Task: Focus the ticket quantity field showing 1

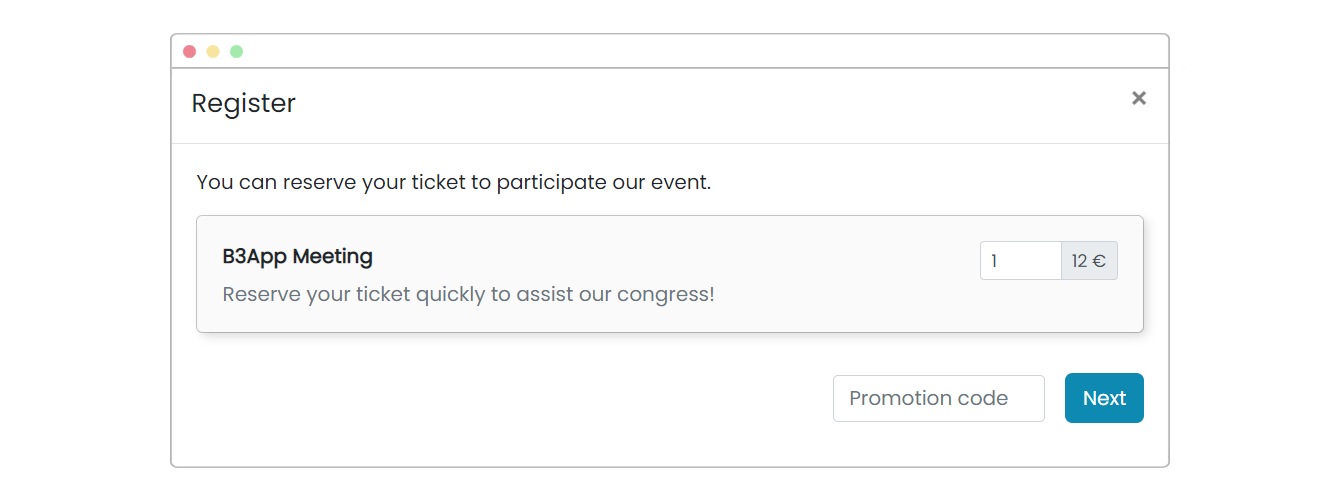Action: coord(1019,261)
